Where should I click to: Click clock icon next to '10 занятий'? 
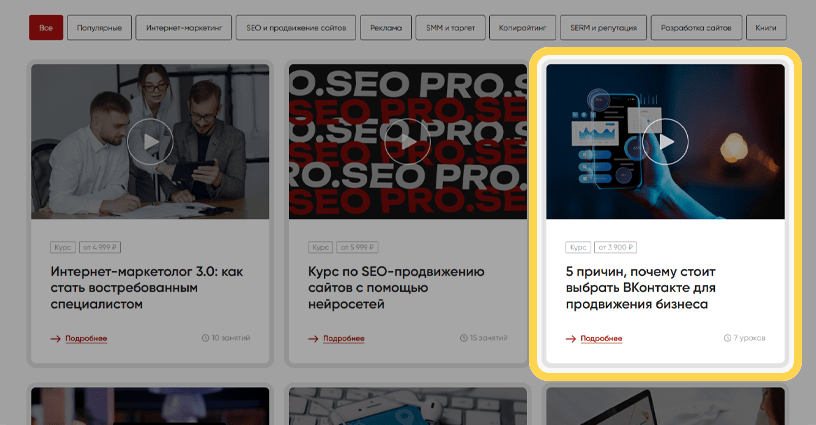(206, 338)
